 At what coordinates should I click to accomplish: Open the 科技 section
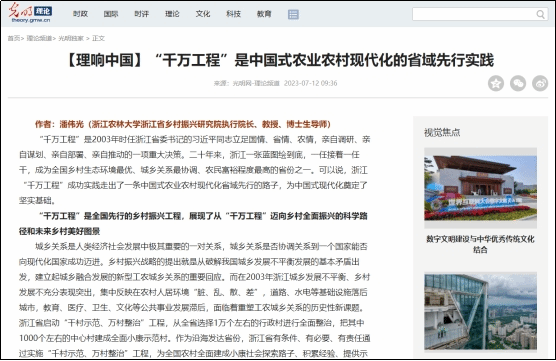point(233,14)
